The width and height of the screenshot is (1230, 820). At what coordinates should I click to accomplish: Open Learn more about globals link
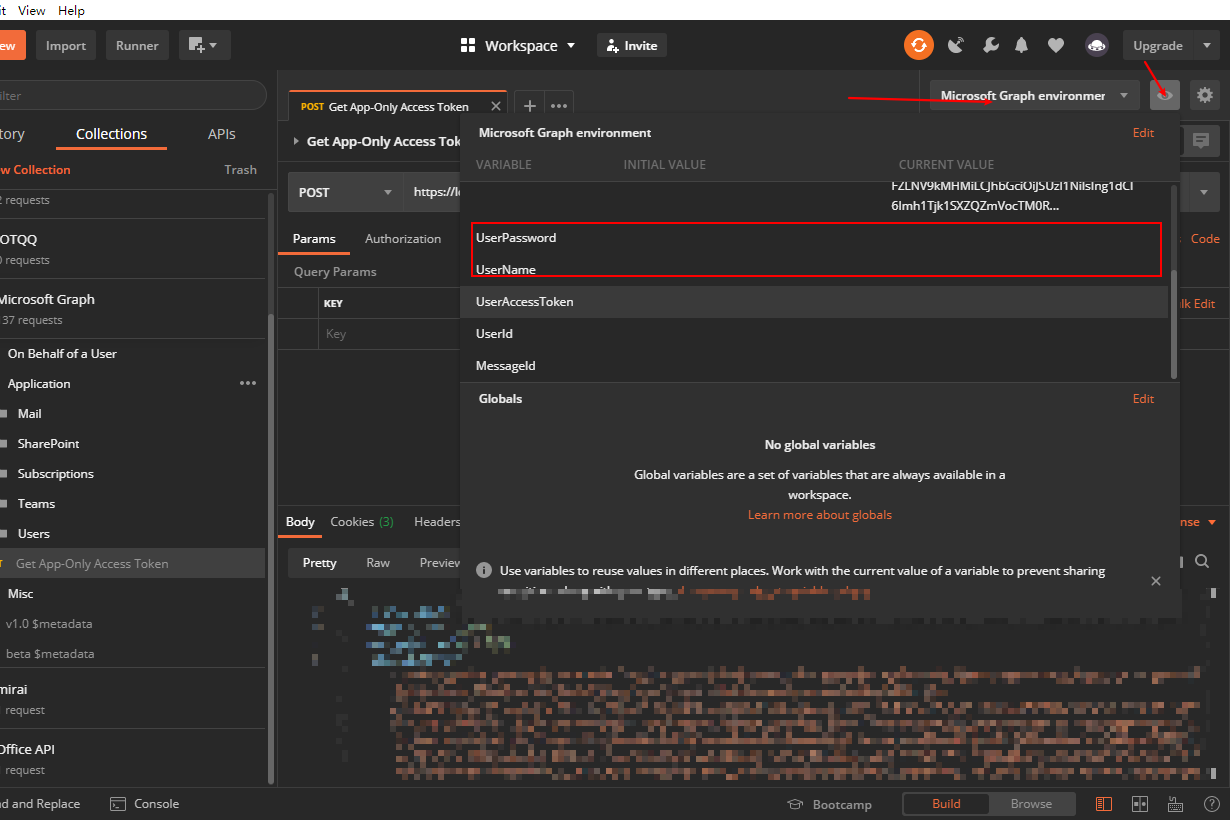[x=820, y=515]
